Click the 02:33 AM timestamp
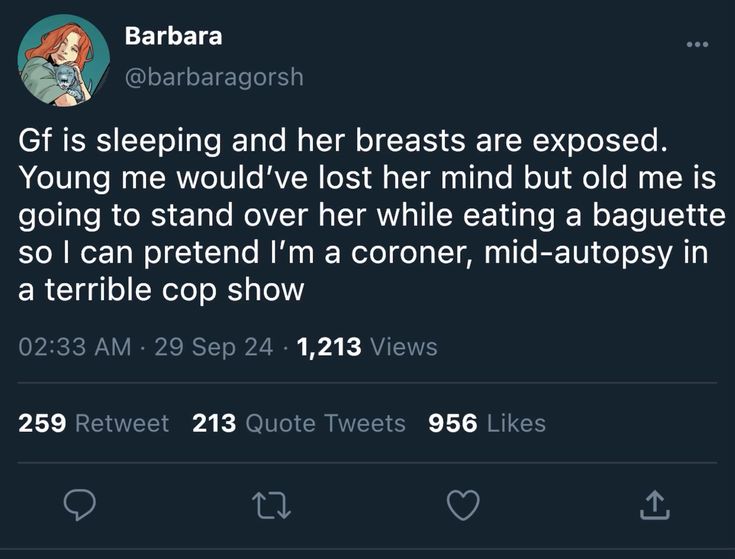 [x=77, y=347]
